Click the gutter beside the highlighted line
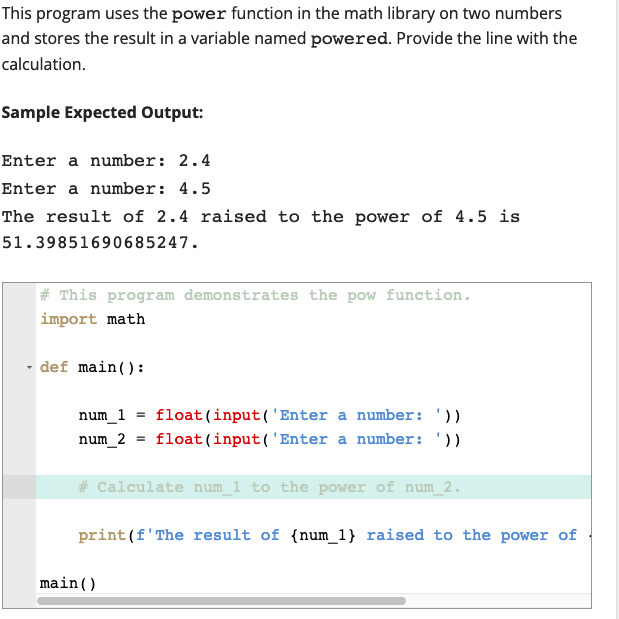Screen dimensions: 619x619 click(x=19, y=487)
